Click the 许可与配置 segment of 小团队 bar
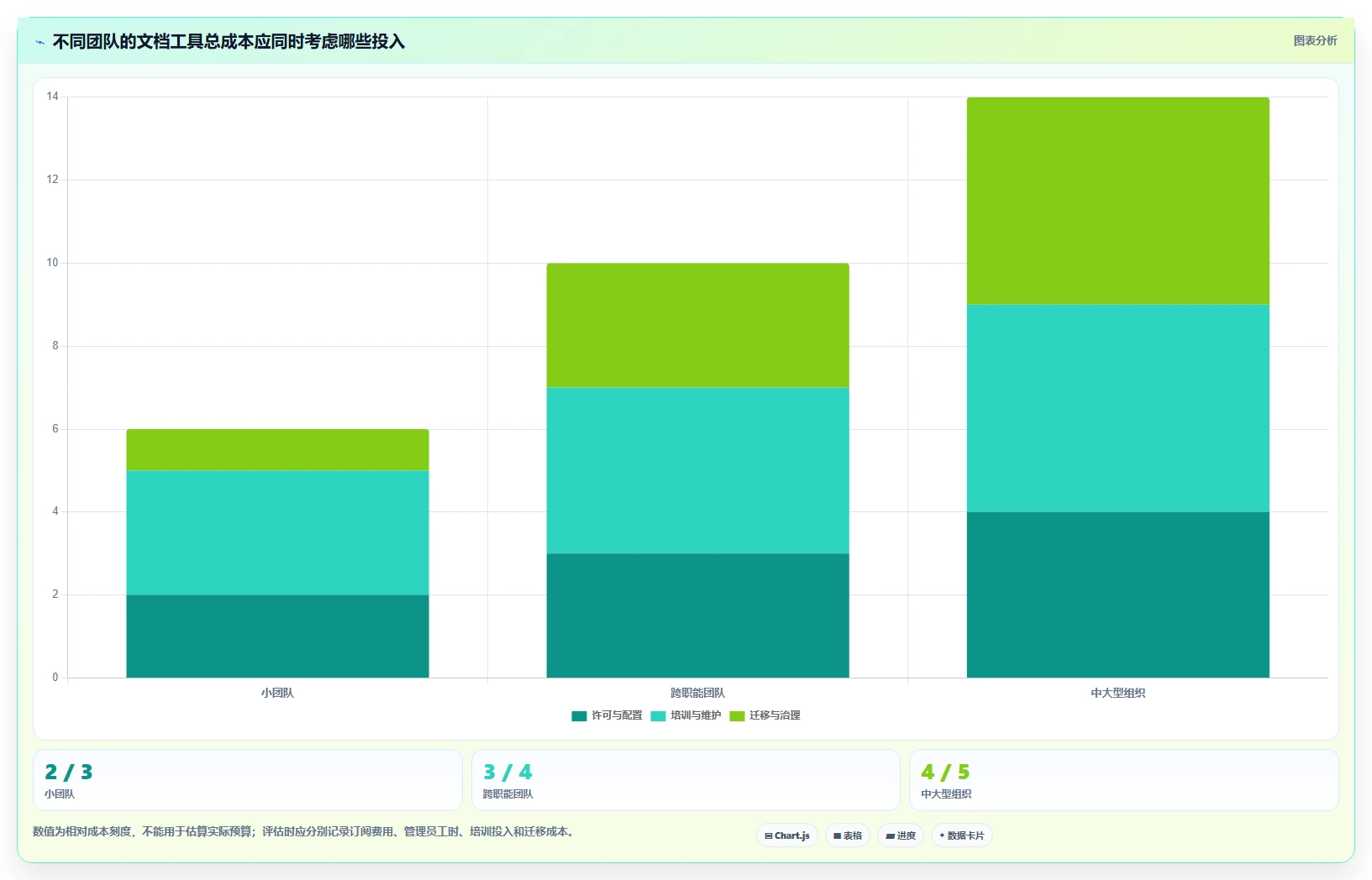Screen dimensions: 1372x880 point(277,636)
